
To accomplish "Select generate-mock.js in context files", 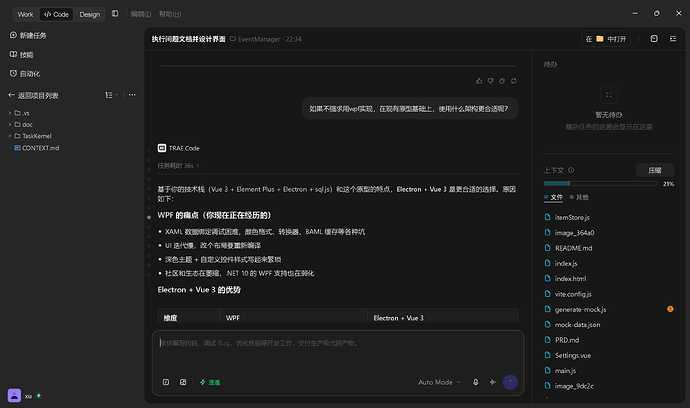I will tap(580, 309).
